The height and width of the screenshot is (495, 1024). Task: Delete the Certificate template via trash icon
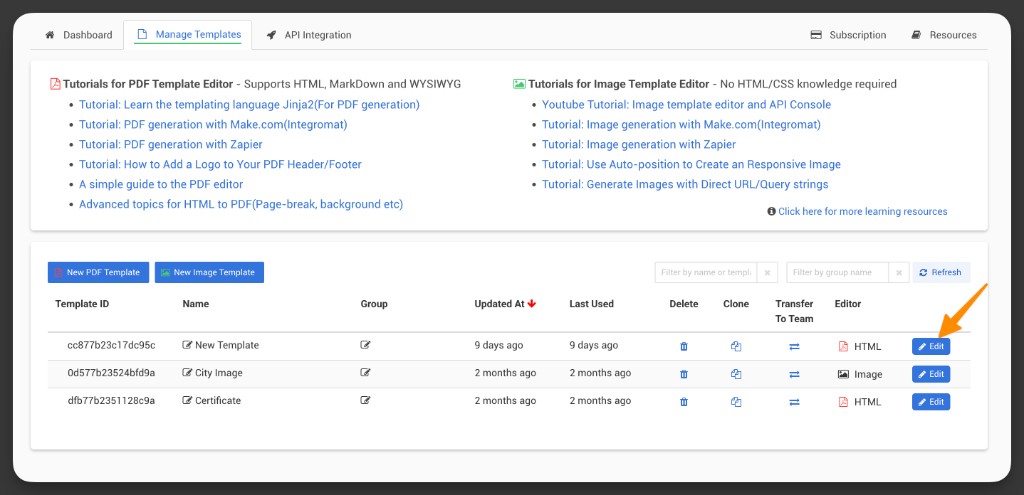point(684,402)
